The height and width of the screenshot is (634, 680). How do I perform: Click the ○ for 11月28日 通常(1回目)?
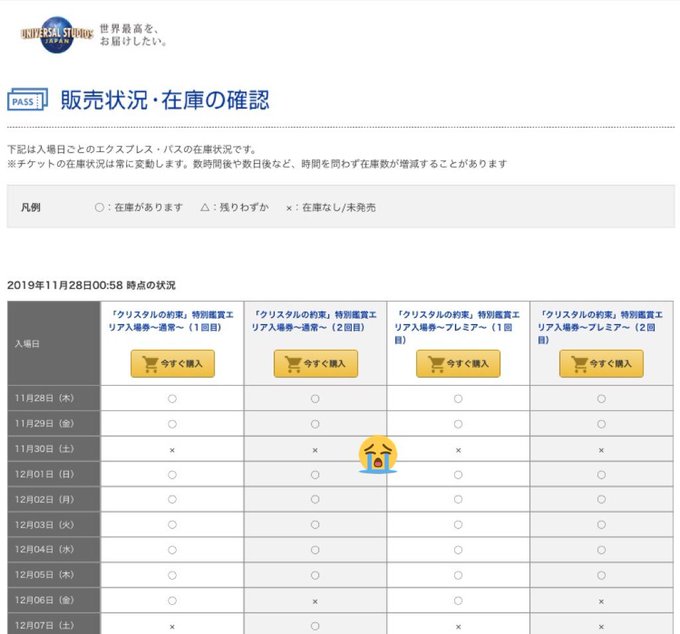click(x=172, y=399)
